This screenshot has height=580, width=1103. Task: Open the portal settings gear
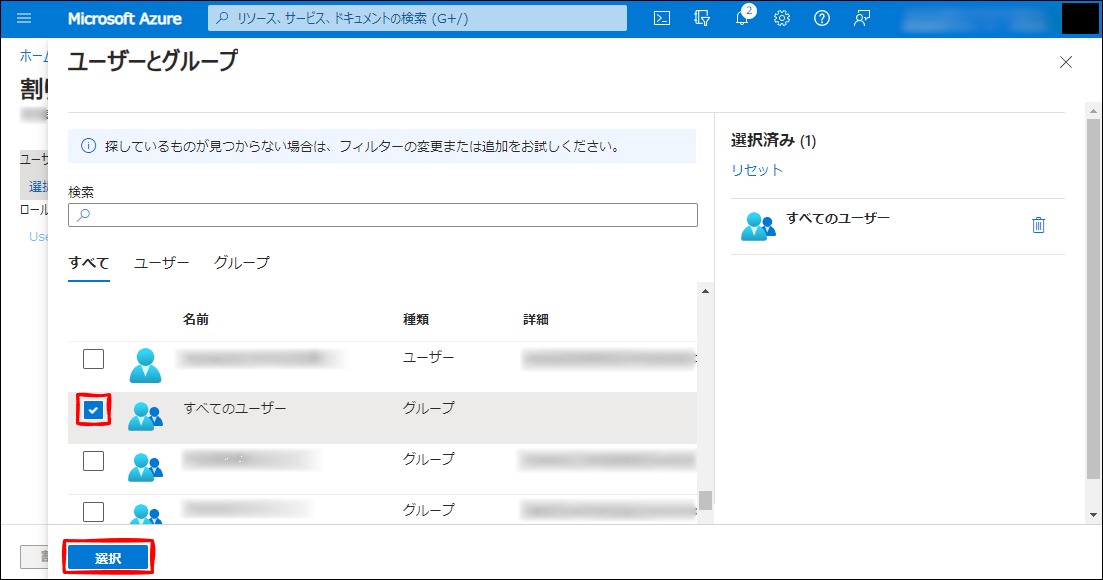click(782, 18)
